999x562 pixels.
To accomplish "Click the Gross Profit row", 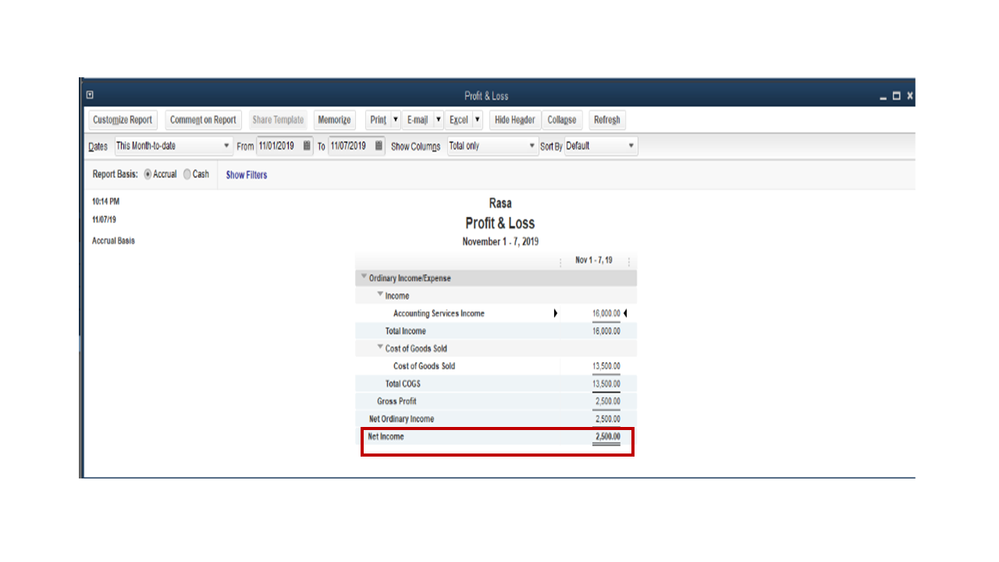I will point(496,401).
